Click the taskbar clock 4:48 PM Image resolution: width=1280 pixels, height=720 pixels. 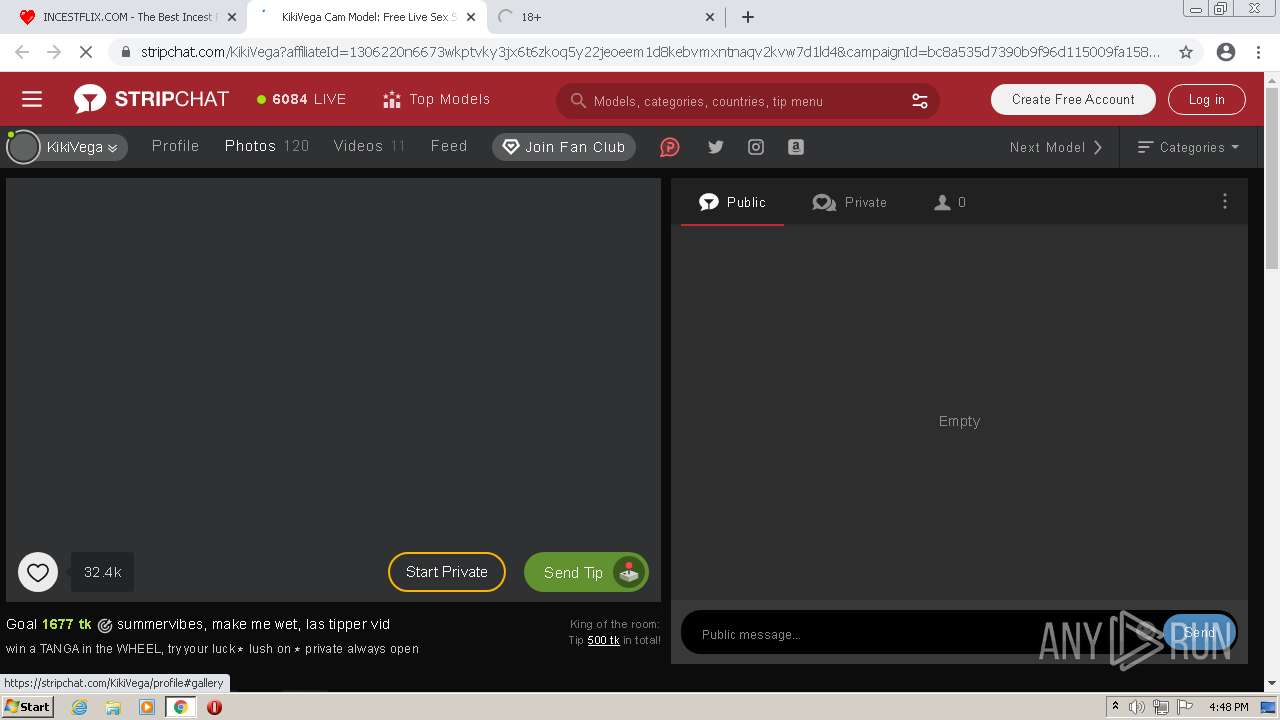coord(1228,707)
